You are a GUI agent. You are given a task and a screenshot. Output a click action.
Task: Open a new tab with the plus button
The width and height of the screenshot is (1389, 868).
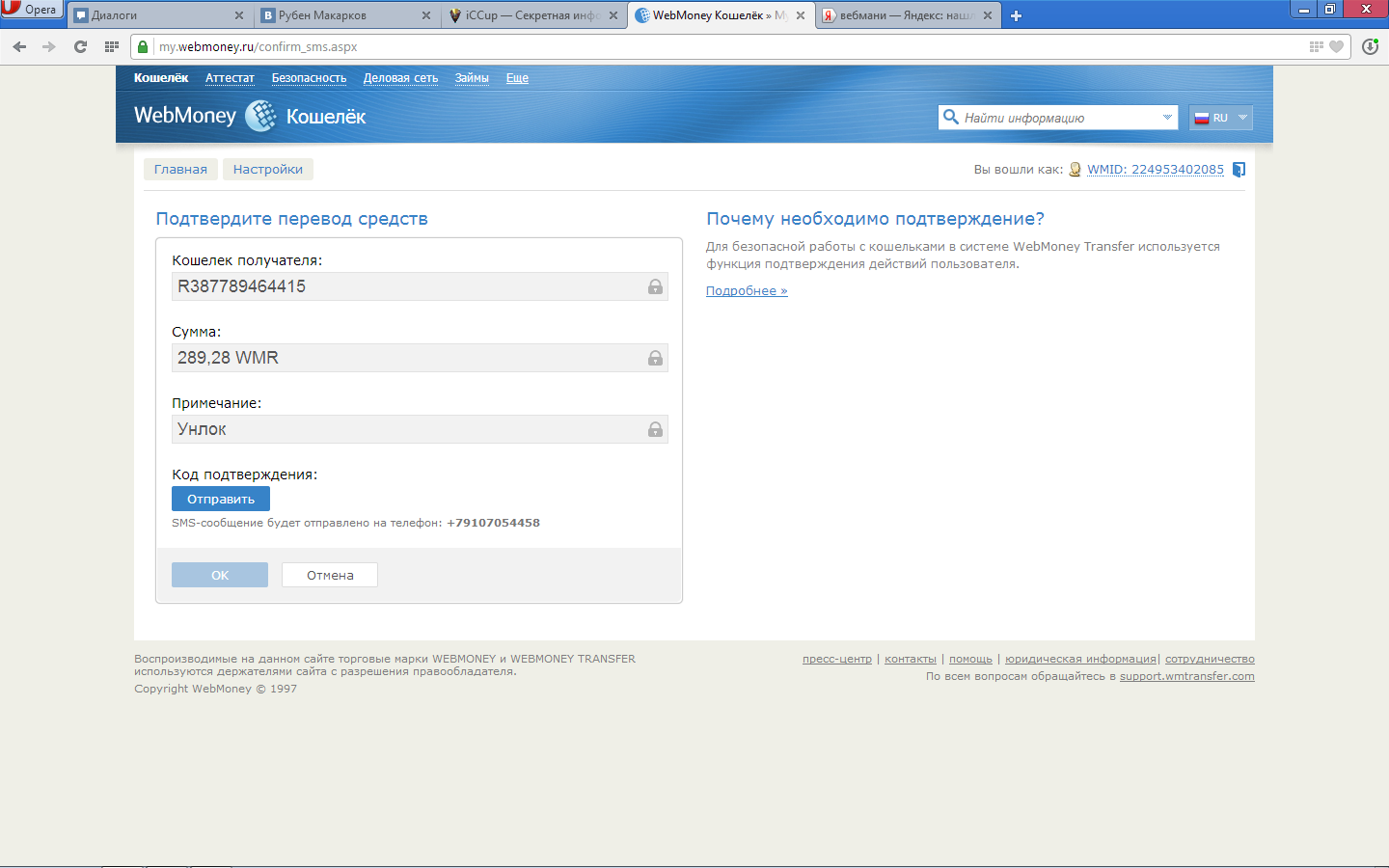click(x=1016, y=15)
